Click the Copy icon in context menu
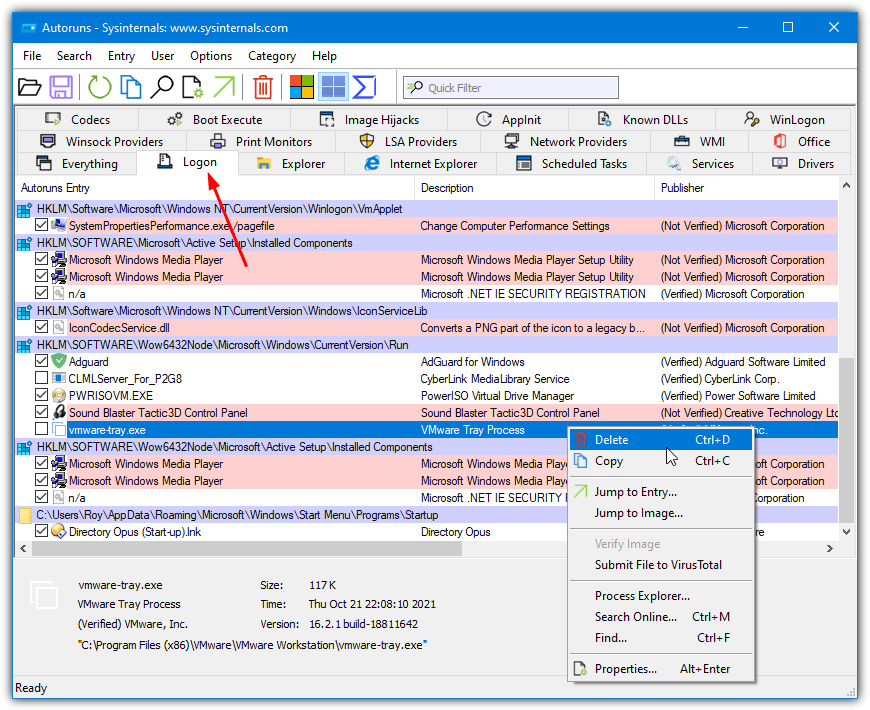Image resolution: width=870 pixels, height=710 pixels. pyautogui.click(x=580, y=460)
